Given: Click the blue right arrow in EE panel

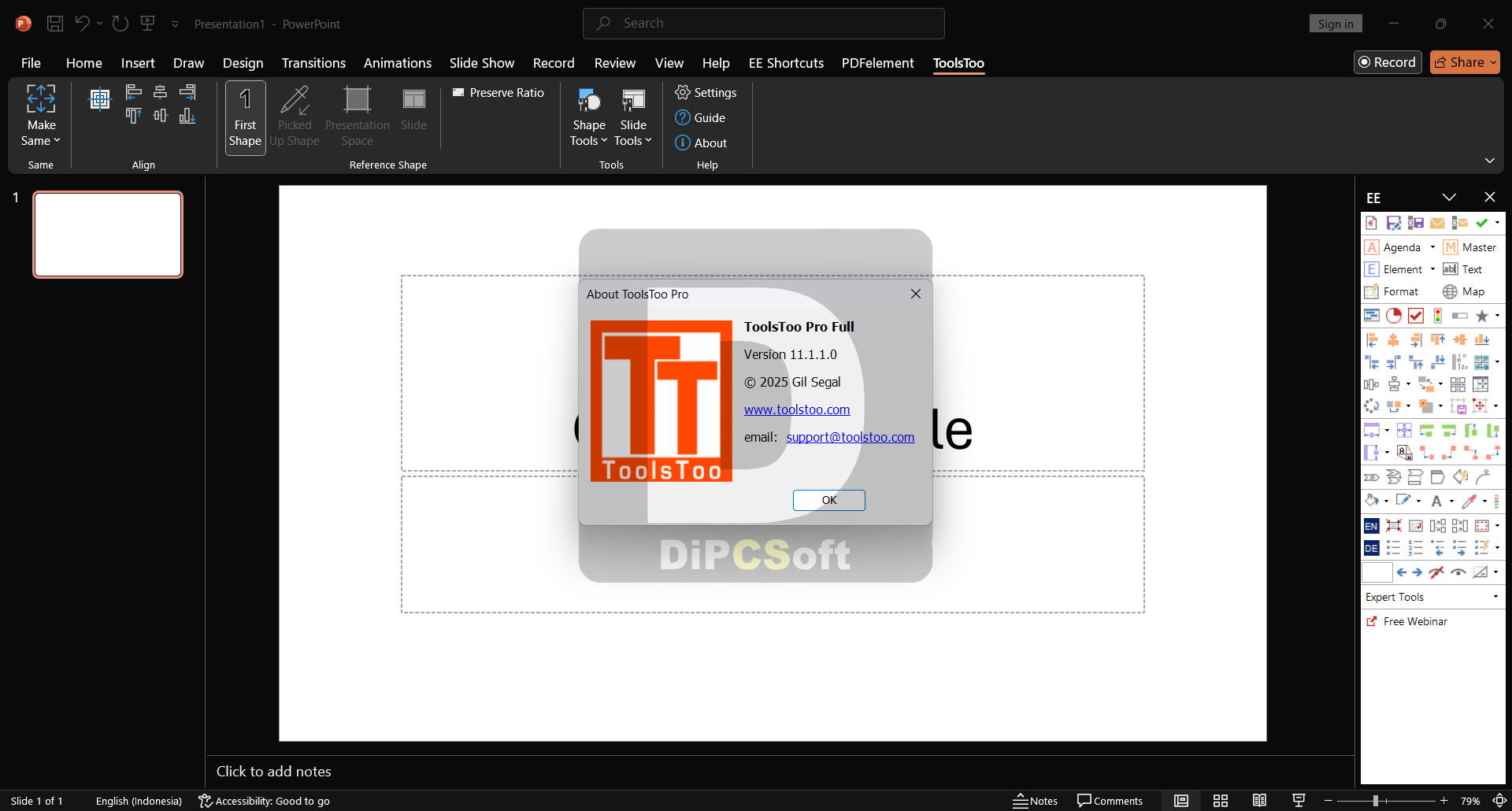Looking at the screenshot, I should coord(1417,572).
